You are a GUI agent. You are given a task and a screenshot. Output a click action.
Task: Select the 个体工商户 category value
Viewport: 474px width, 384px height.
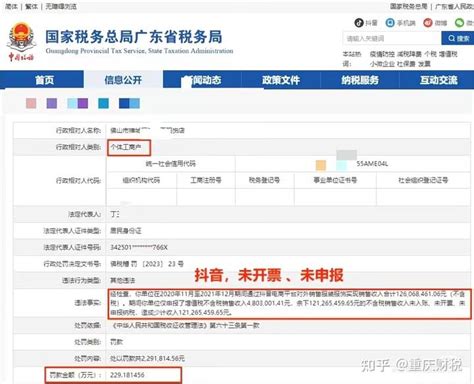(x=126, y=147)
